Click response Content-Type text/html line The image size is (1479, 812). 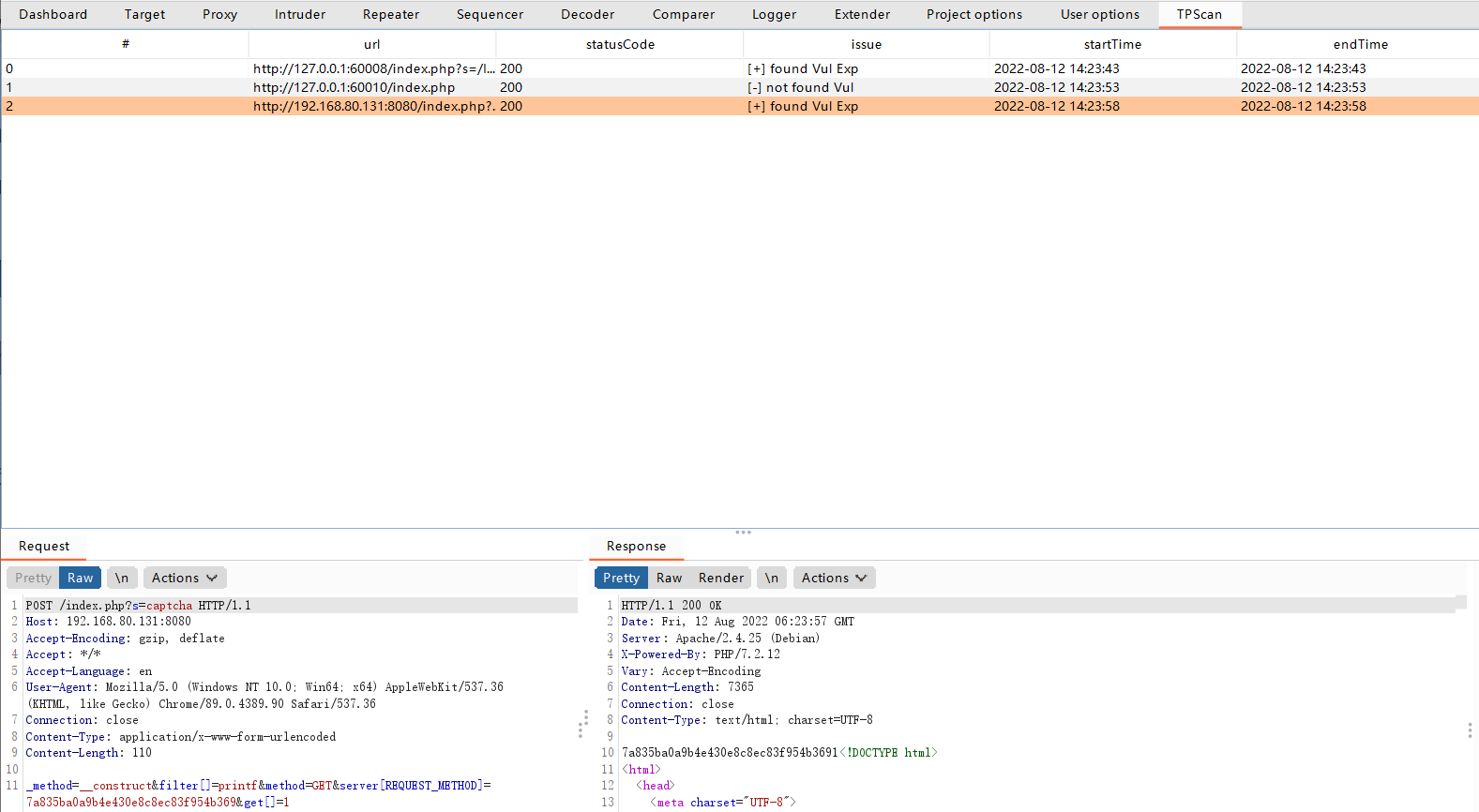click(747, 720)
